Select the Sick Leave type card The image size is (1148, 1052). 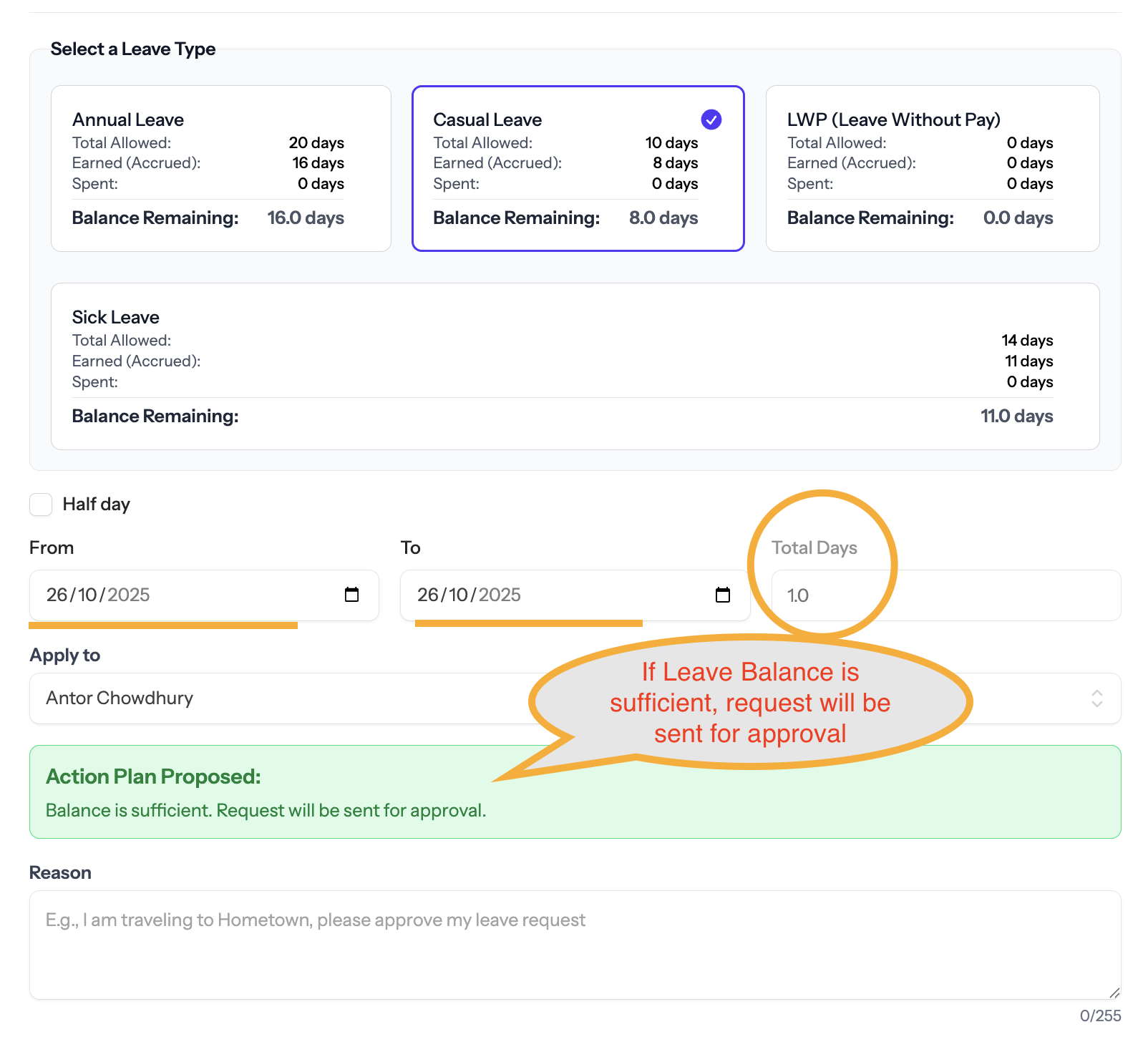click(x=575, y=366)
